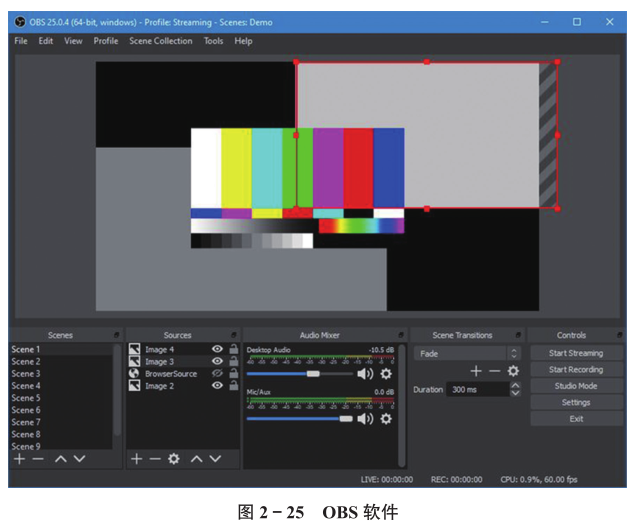Open Mic/Aux audio settings gear

[386, 418]
